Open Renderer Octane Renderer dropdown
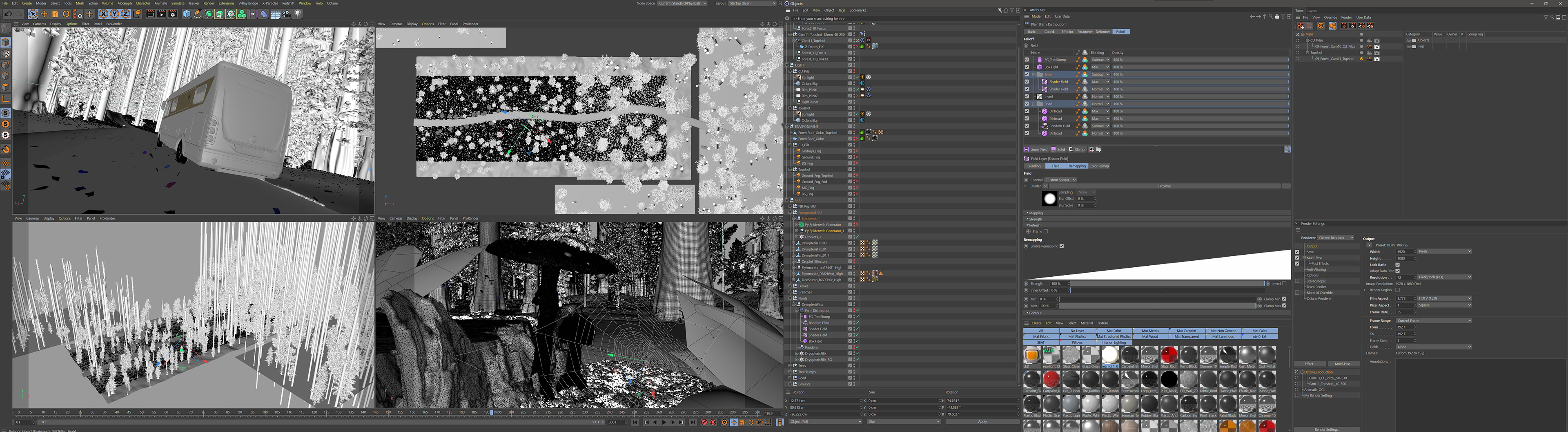The height and width of the screenshot is (432, 1568). [x=1336, y=237]
